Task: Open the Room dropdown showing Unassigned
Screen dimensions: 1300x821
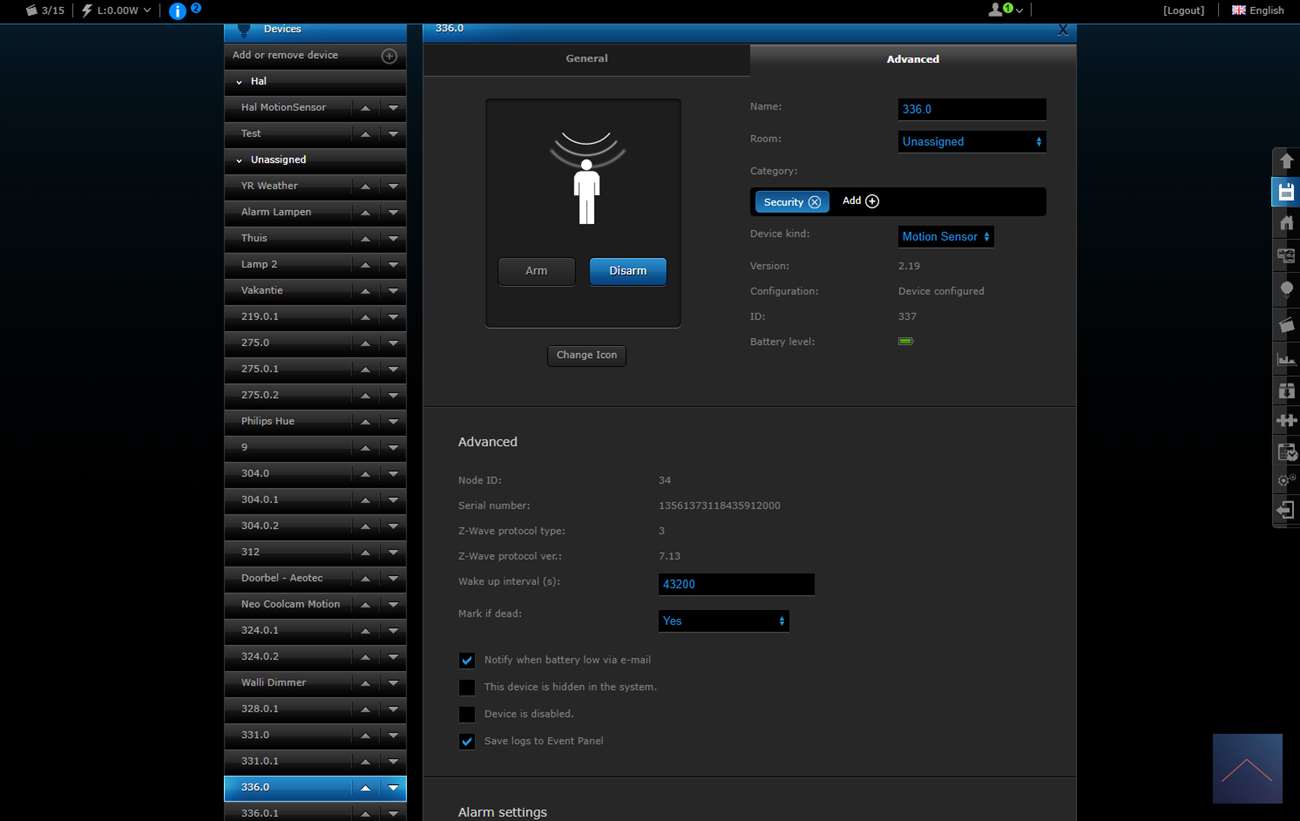Action: tap(971, 142)
